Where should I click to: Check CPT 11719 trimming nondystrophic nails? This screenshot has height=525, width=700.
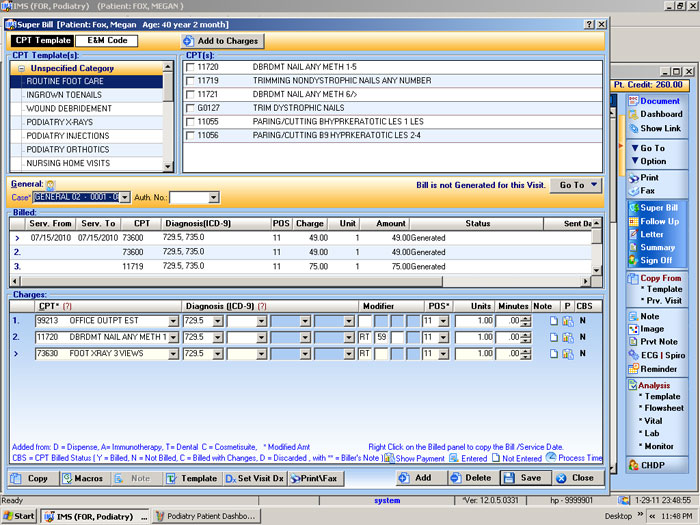tap(190, 81)
